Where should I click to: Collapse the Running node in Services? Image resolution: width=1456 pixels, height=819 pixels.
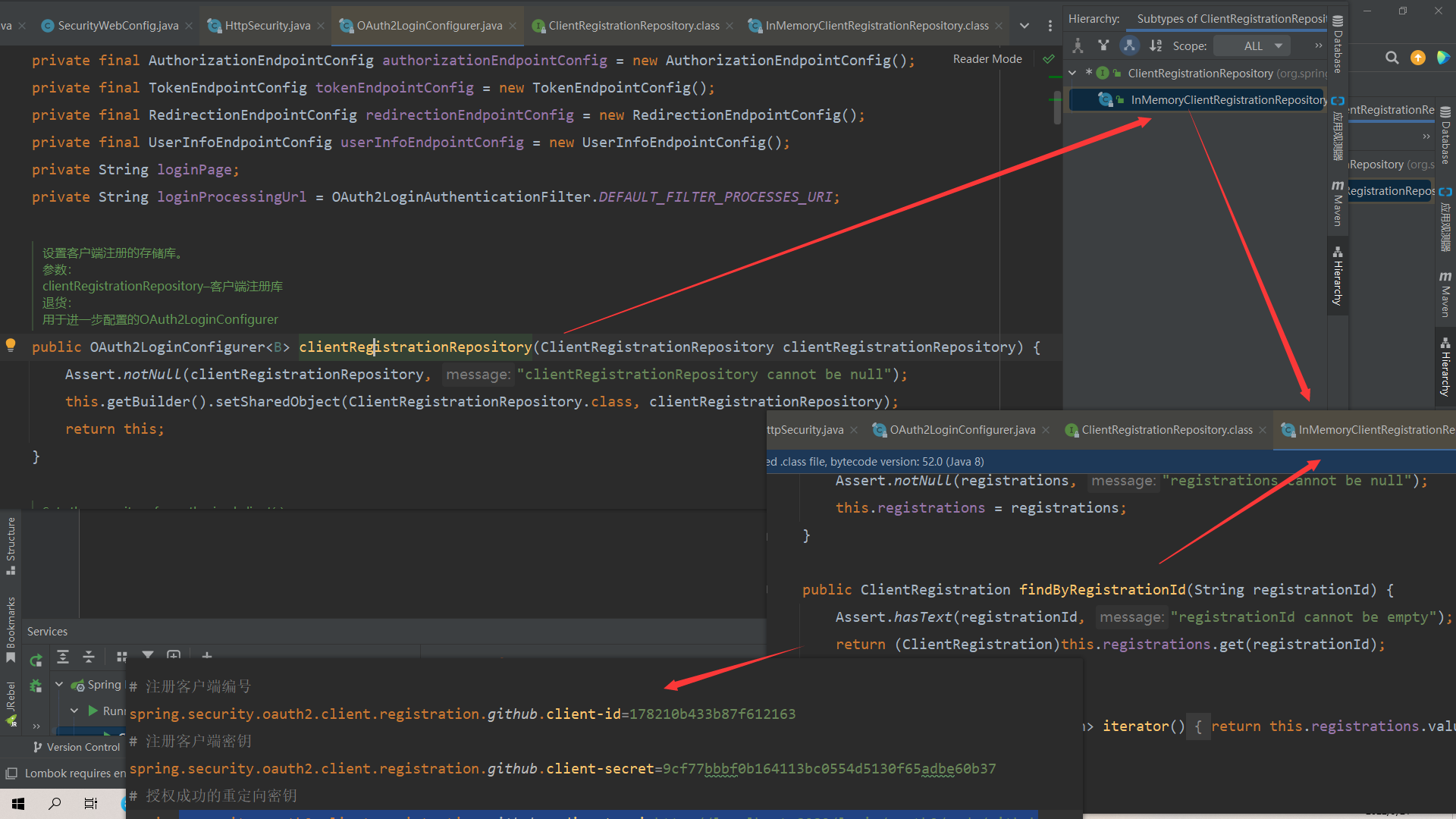[74, 711]
